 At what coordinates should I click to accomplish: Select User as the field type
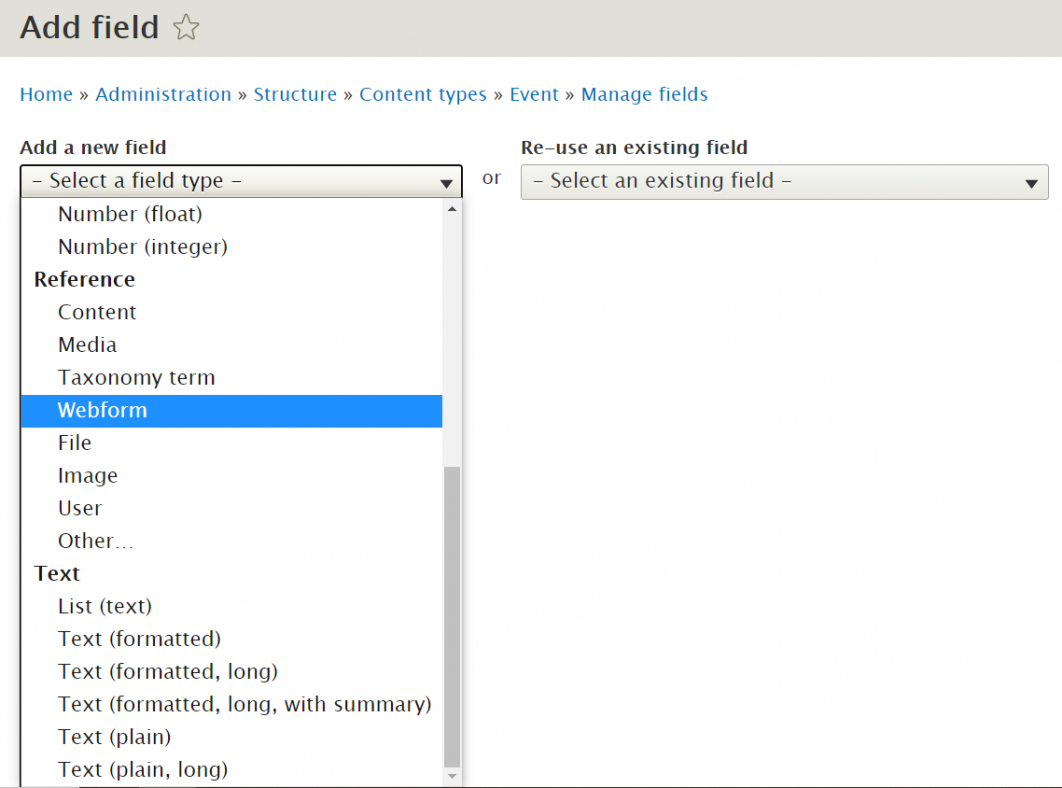(x=80, y=508)
